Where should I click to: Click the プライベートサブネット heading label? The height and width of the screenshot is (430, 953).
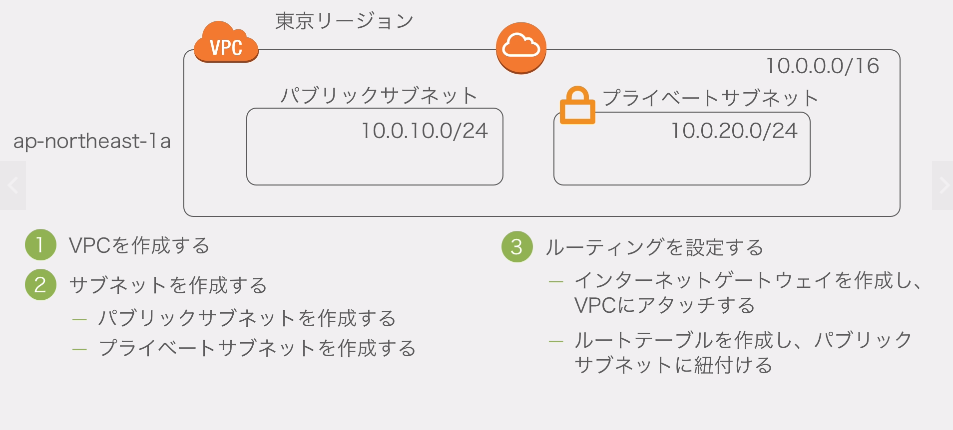[710, 98]
